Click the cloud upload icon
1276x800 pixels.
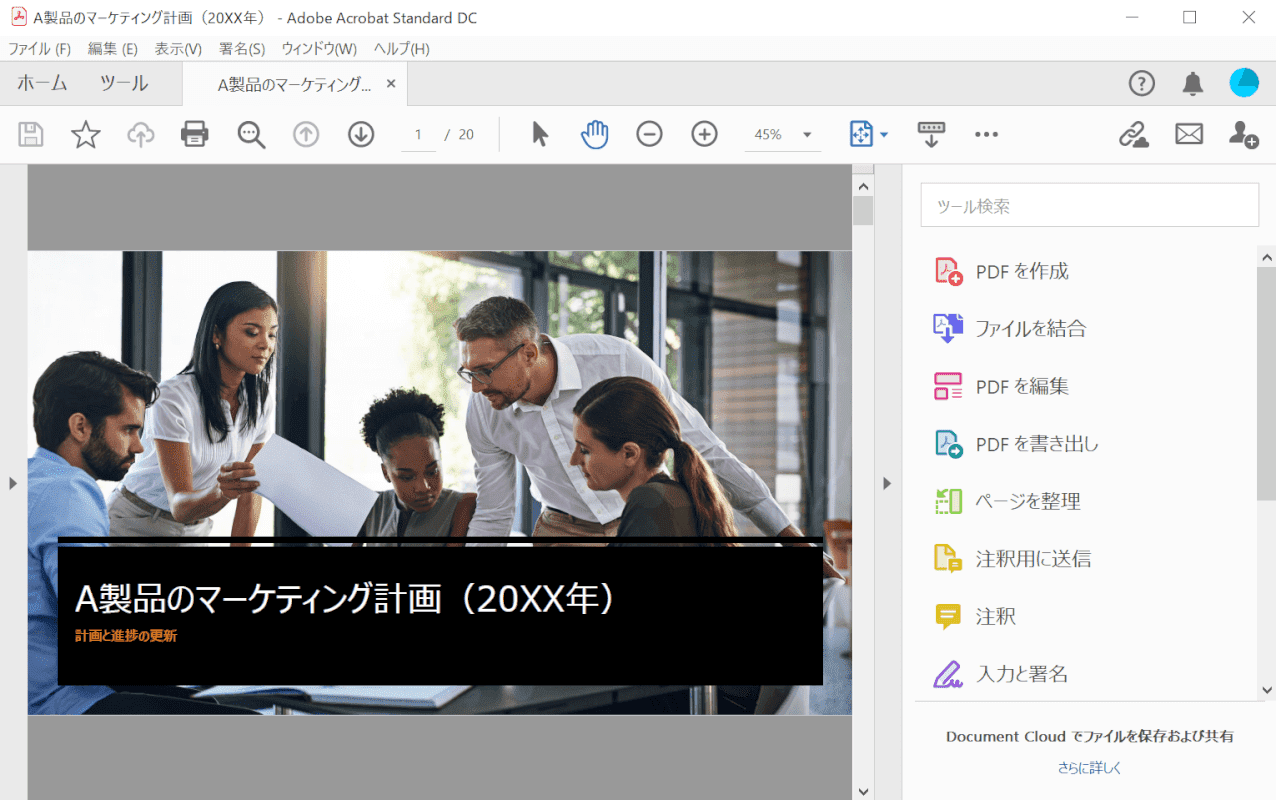(141, 134)
